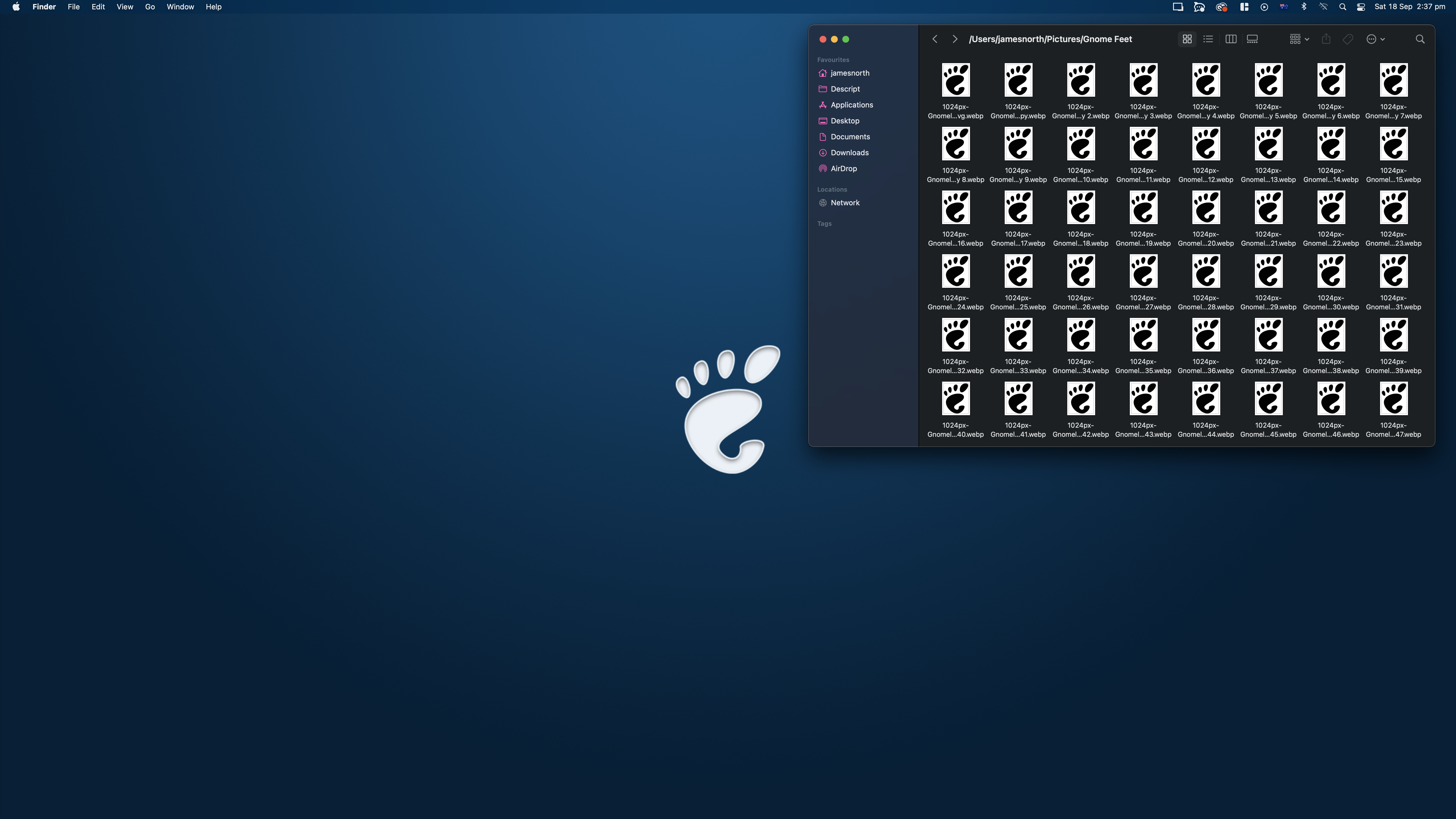Open Control Centre in the menu bar
This screenshot has width=1456, height=819.
tap(1361, 7)
